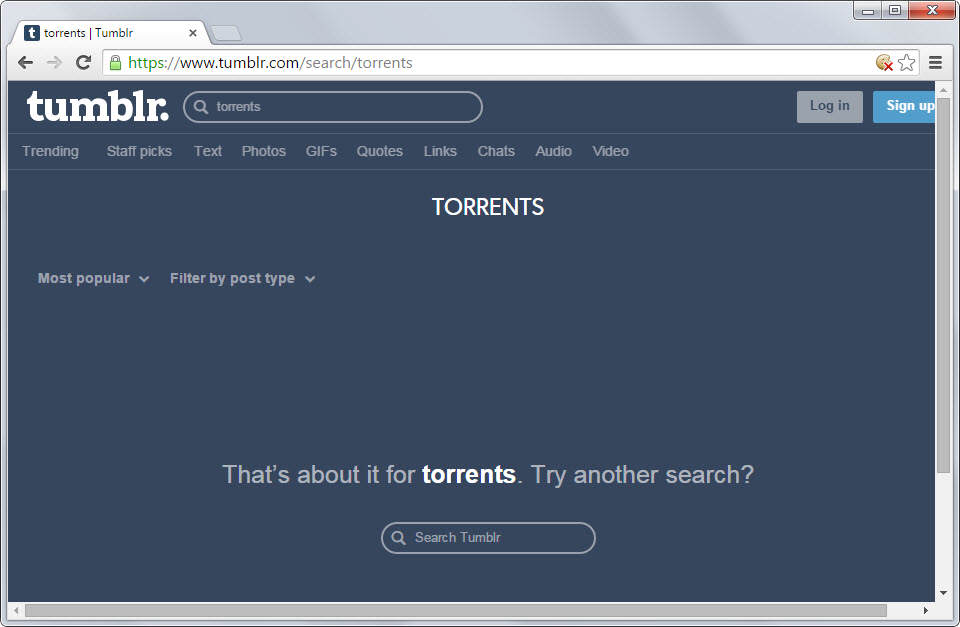Open a new tab with the blank tab button
Viewport: 960px width, 627px height.
point(226,33)
